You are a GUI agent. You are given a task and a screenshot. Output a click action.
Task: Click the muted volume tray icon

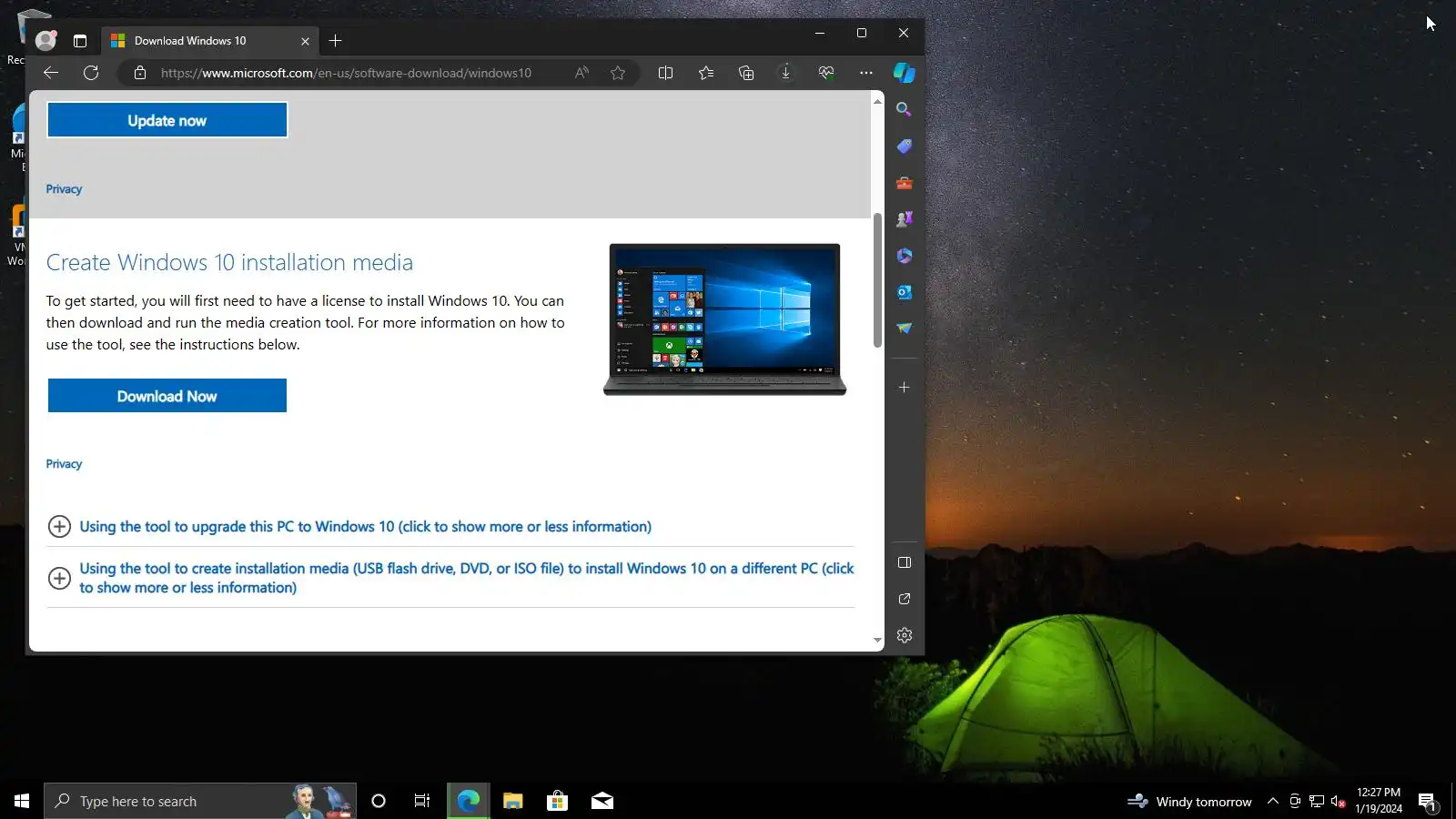coord(1338,801)
